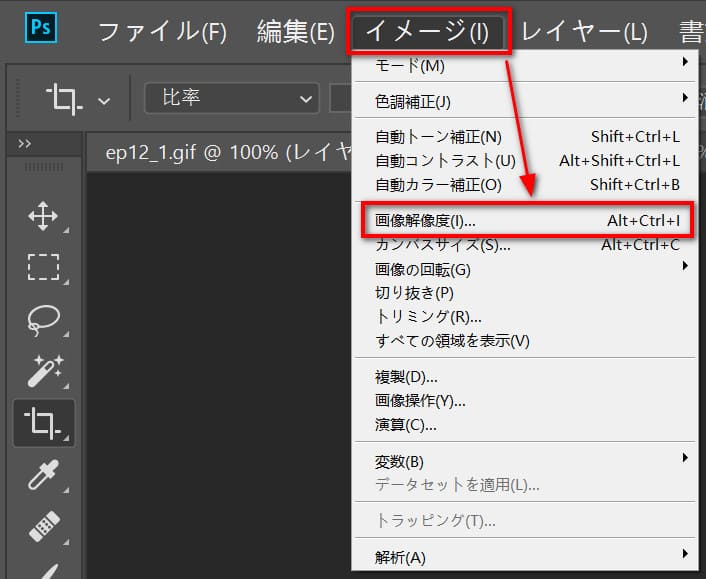Expand the 変数(B) submenu
This screenshot has width=706, height=579.
(525, 461)
